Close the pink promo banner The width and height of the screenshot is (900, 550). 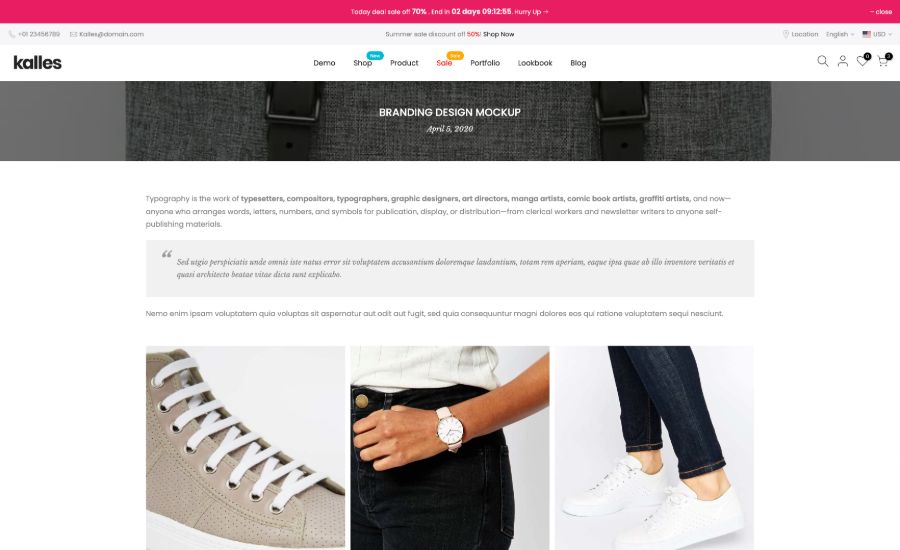tap(880, 11)
